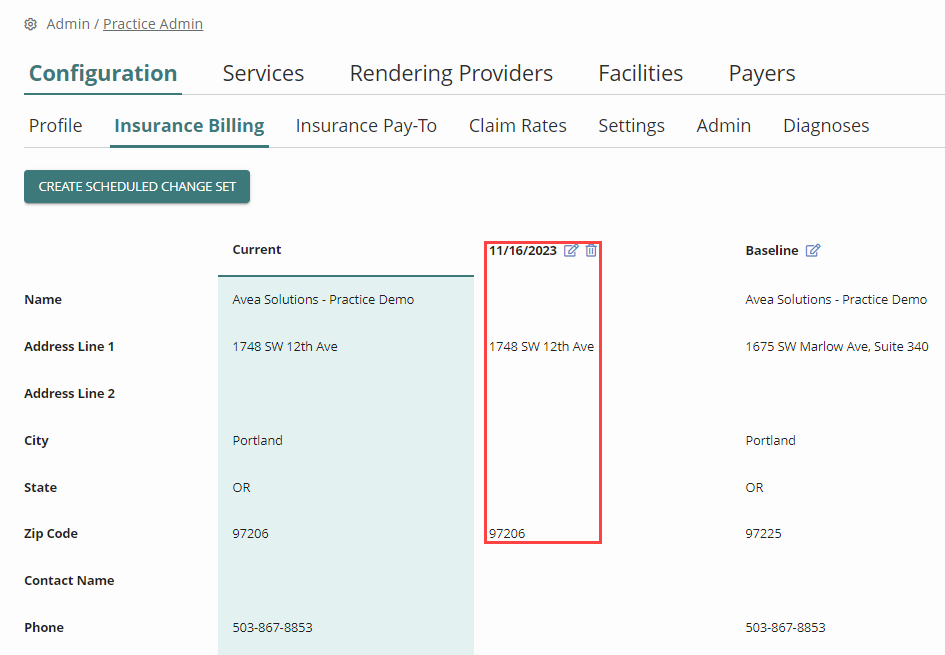Edit the 11/16/2023 scheduled change set
945x655 pixels.
pos(571,251)
